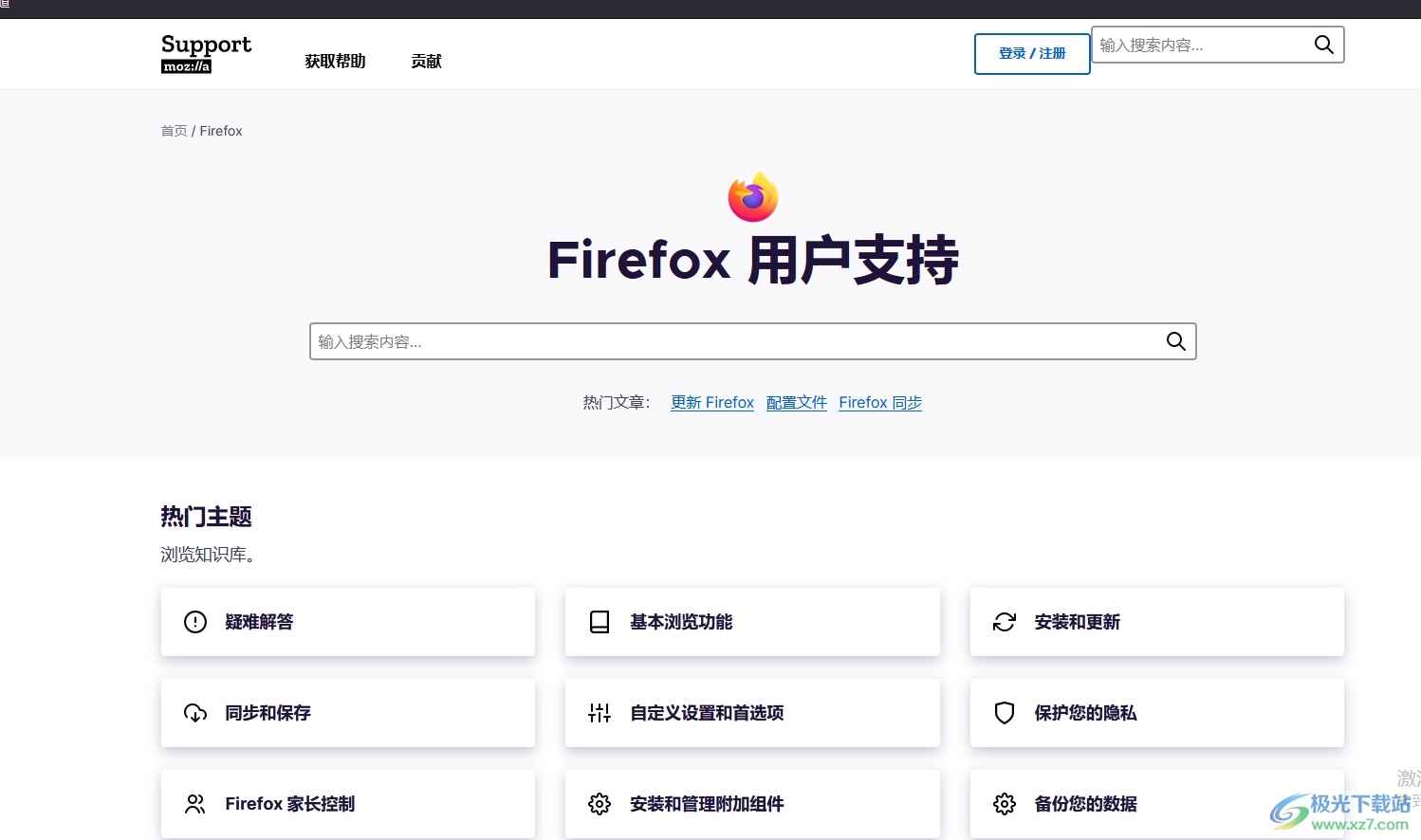Screen dimensions: 1421x840
Task: Open the 安装和更新 topic card
Action: [1157, 622]
